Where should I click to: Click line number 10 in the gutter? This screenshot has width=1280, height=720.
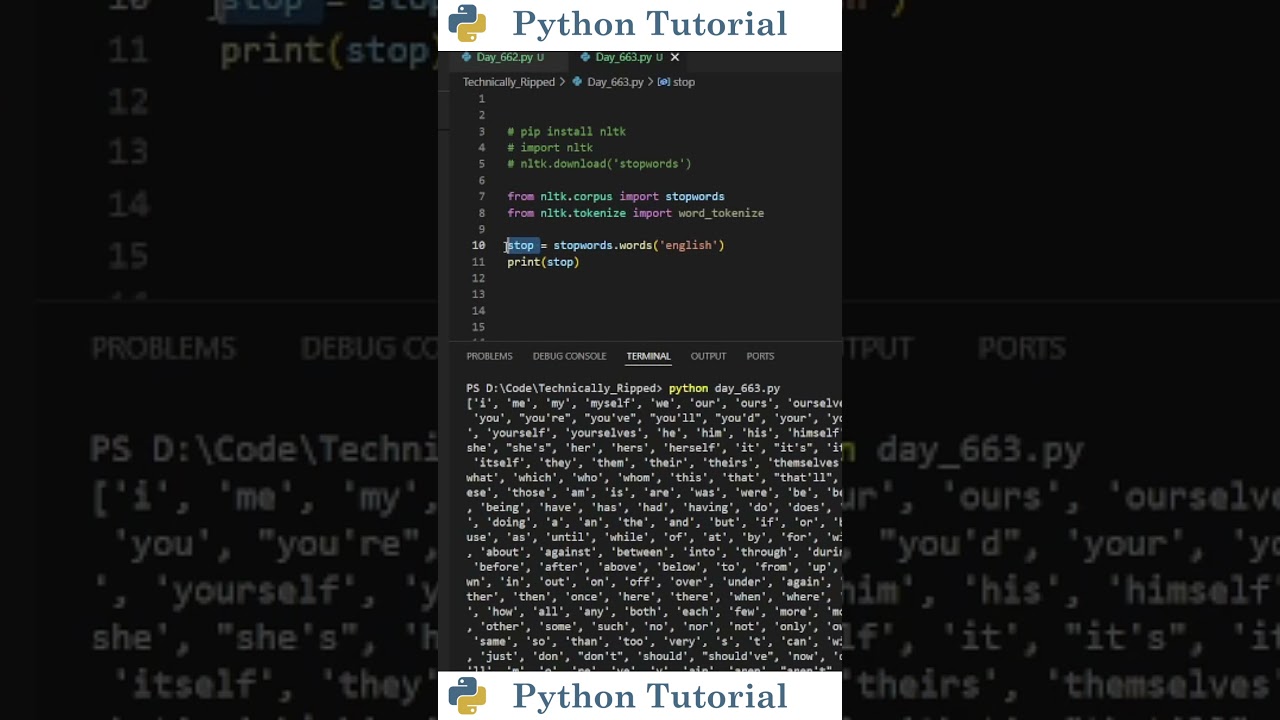tap(479, 246)
